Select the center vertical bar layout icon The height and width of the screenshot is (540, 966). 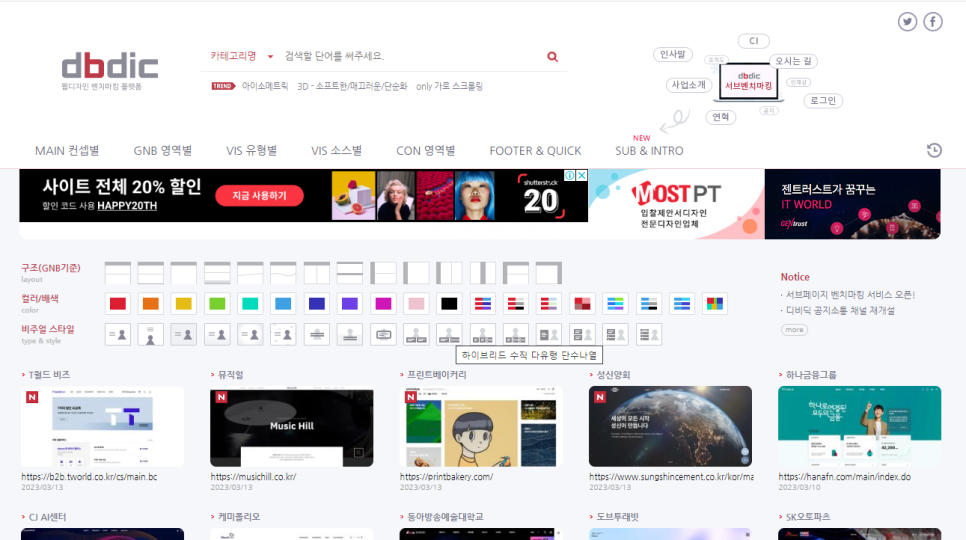(483, 273)
